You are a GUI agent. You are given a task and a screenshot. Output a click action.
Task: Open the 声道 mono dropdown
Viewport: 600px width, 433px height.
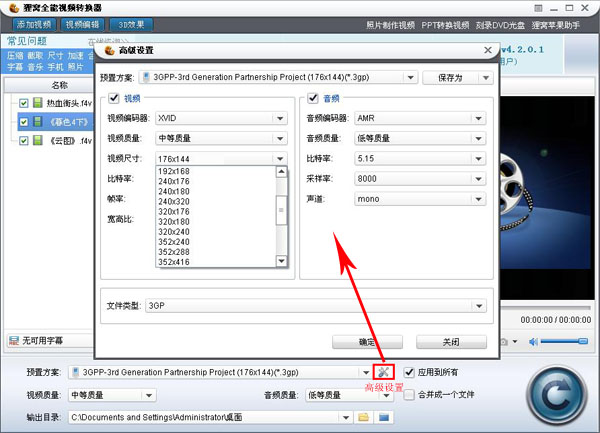tap(479, 199)
